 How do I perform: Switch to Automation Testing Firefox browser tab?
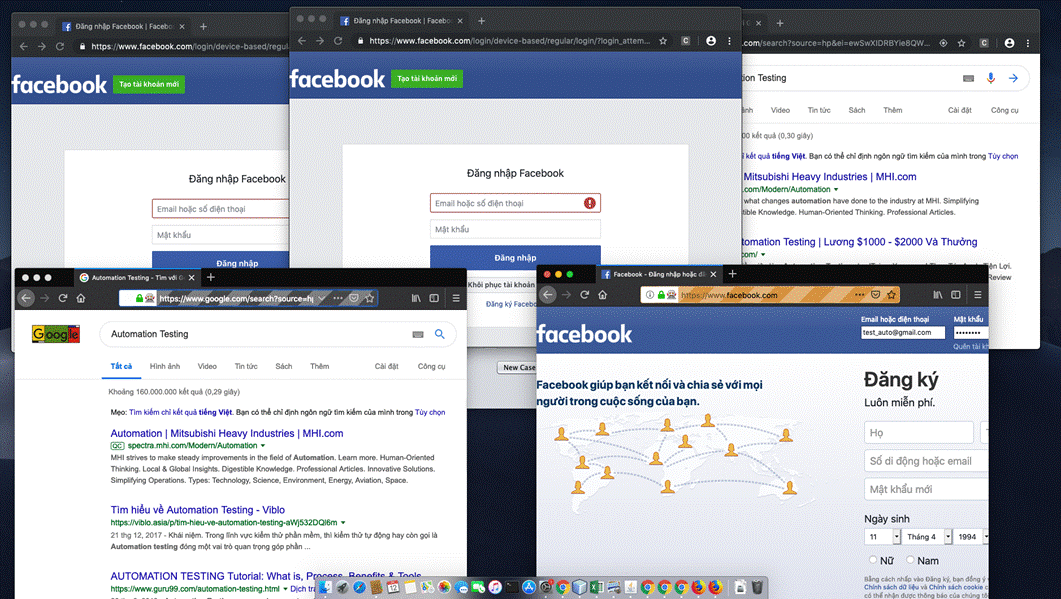pyautogui.click(x=135, y=278)
